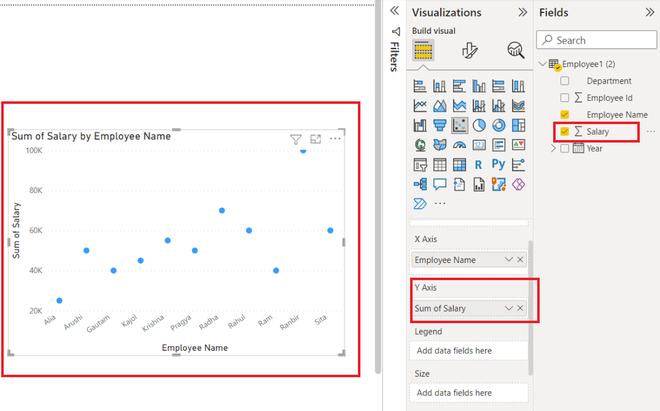The width and height of the screenshot is (660, 411).
Task: Select the Treemap visual
Action: 519,125
